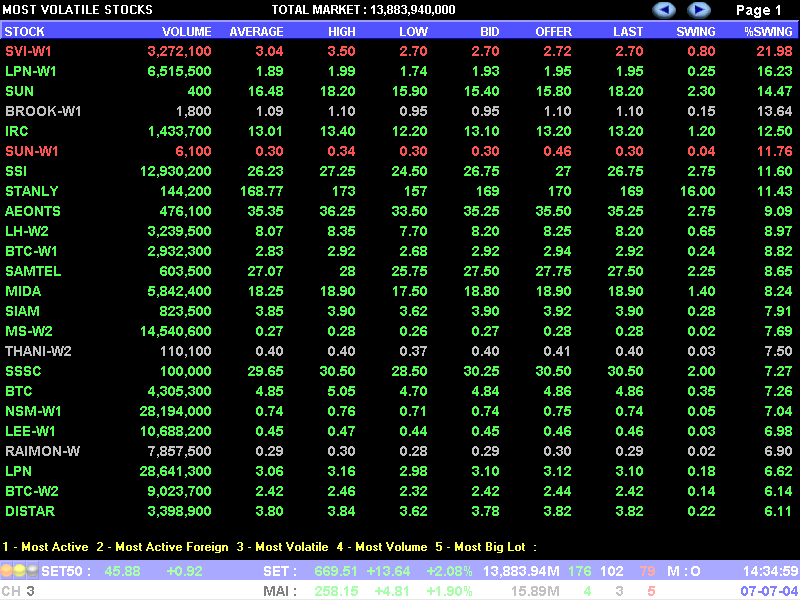
Task: Select the RAIMON-W stock symbol
Action: 43,451
